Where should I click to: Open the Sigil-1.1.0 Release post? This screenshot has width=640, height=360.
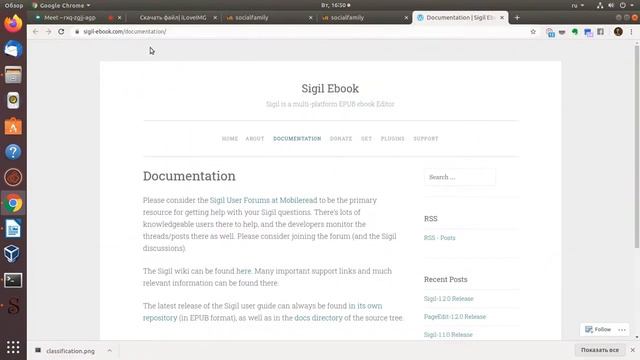pyautogui.click(x=448, y=334)
